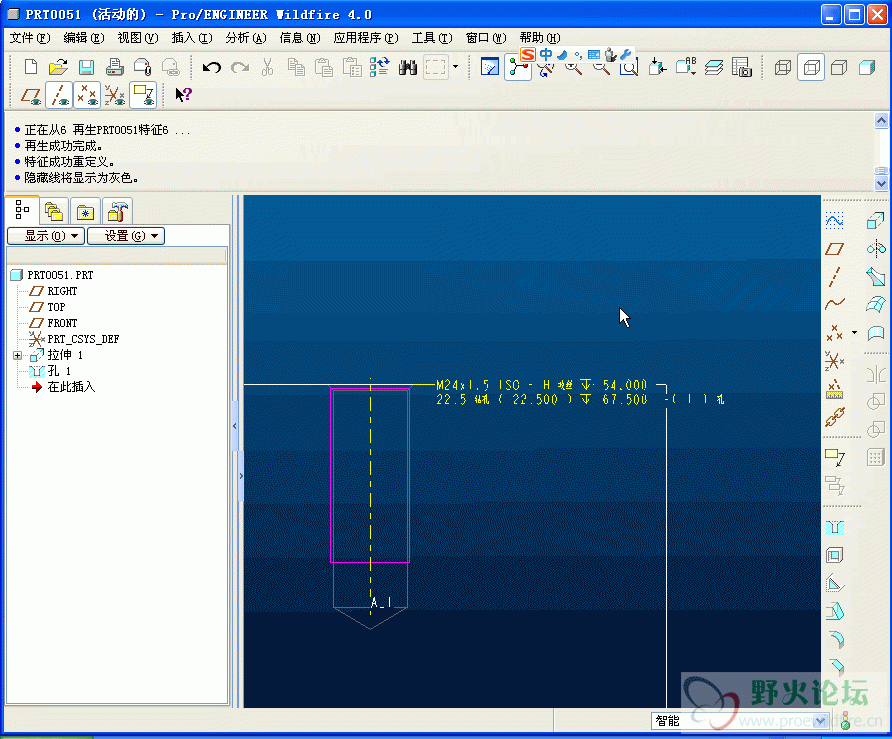Select PRT0051.PRT root node
Viewport: 892px width, 739px height.
tap(60, 275)
